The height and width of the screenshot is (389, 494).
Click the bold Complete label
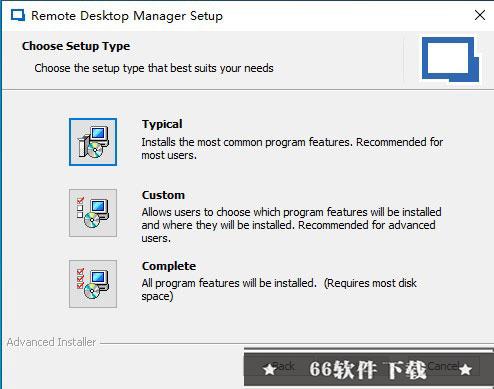[169, 266]
